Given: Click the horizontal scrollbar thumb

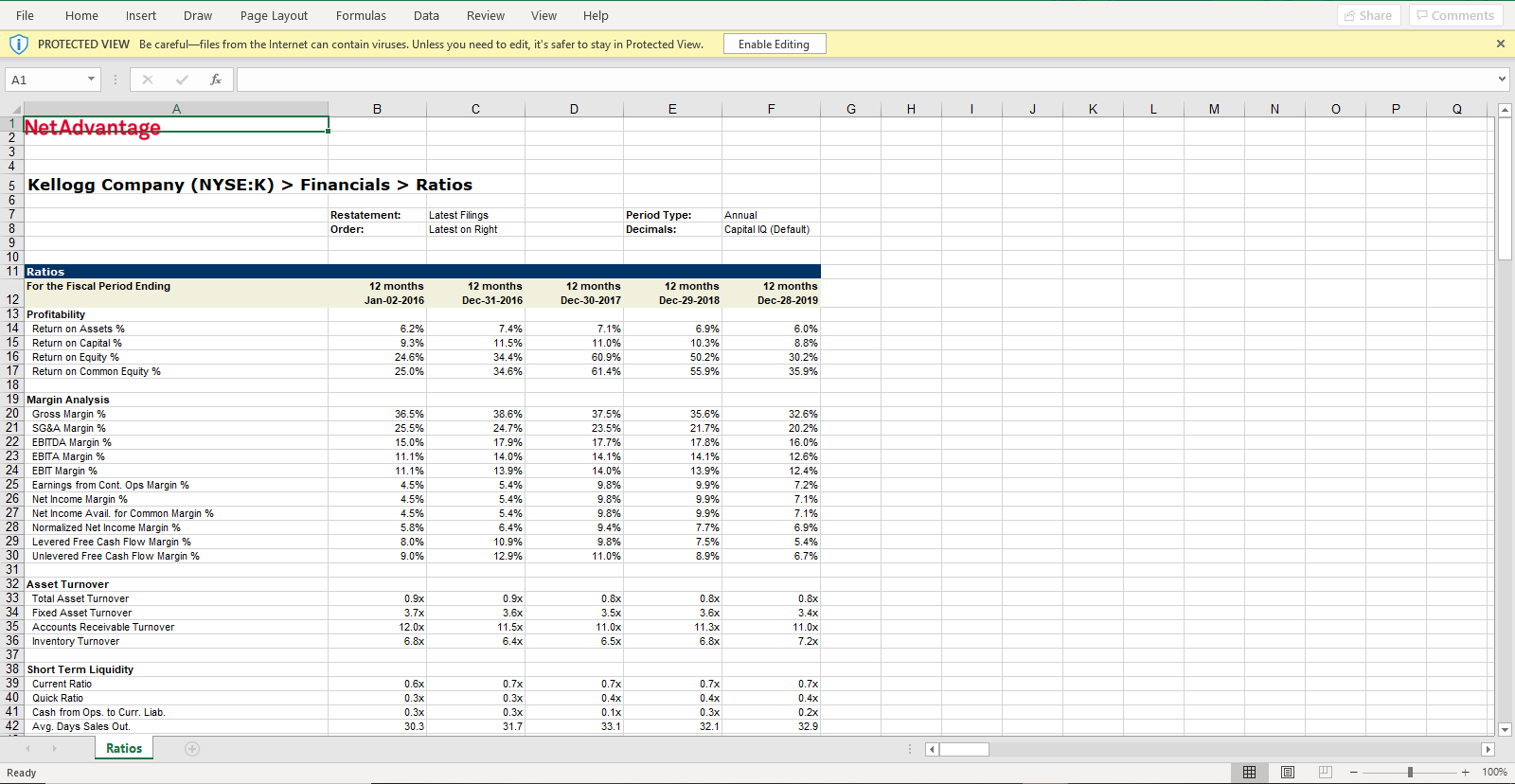Looking at the screenshot, I should 964,749.
